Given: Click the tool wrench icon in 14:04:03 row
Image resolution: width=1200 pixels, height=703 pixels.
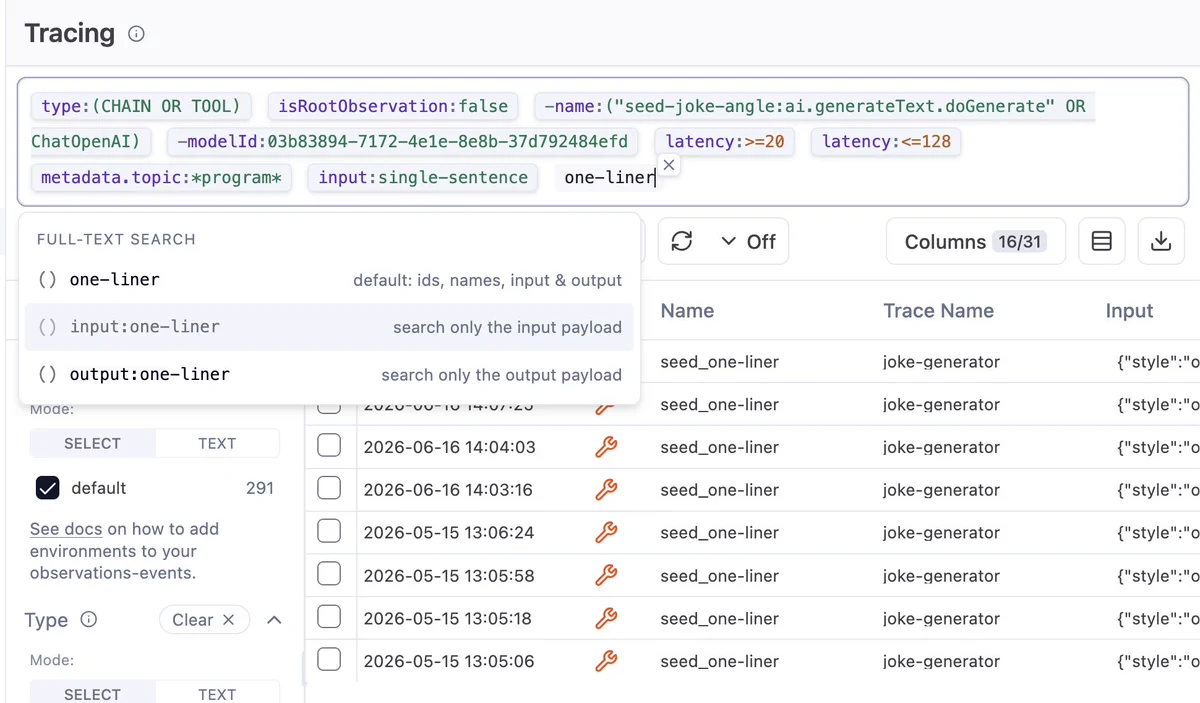Looking at the screenshot, I should tap(606, 447).
